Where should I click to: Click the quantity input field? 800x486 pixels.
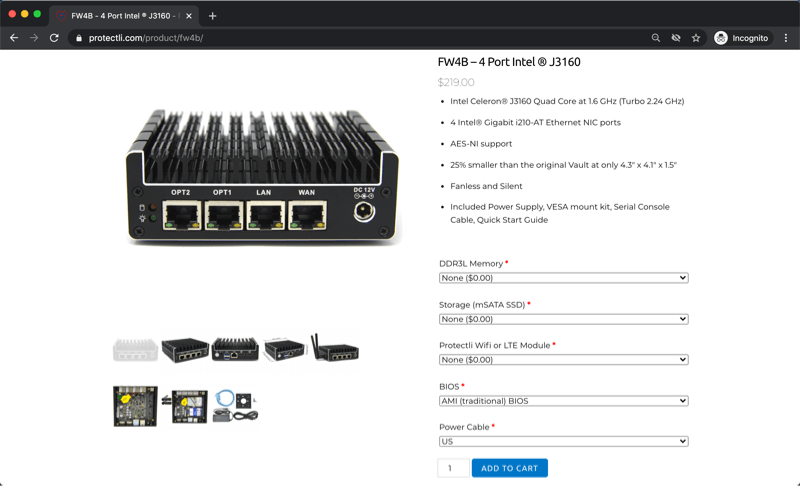[453, 468]
